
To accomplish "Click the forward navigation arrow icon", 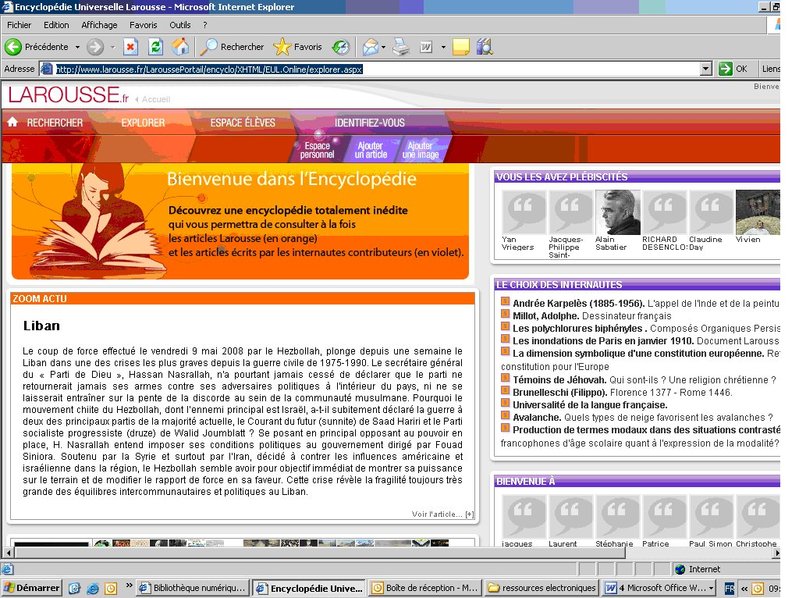I will [x=95, y=47].
